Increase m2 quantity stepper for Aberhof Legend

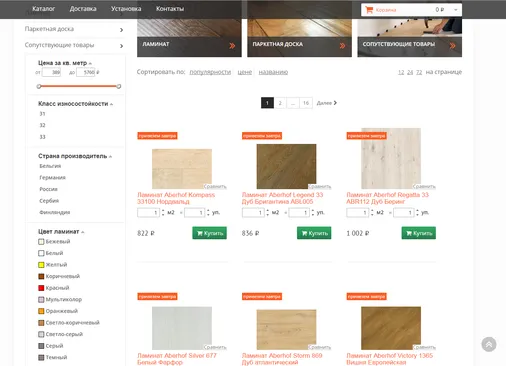(x=268, y=210)
